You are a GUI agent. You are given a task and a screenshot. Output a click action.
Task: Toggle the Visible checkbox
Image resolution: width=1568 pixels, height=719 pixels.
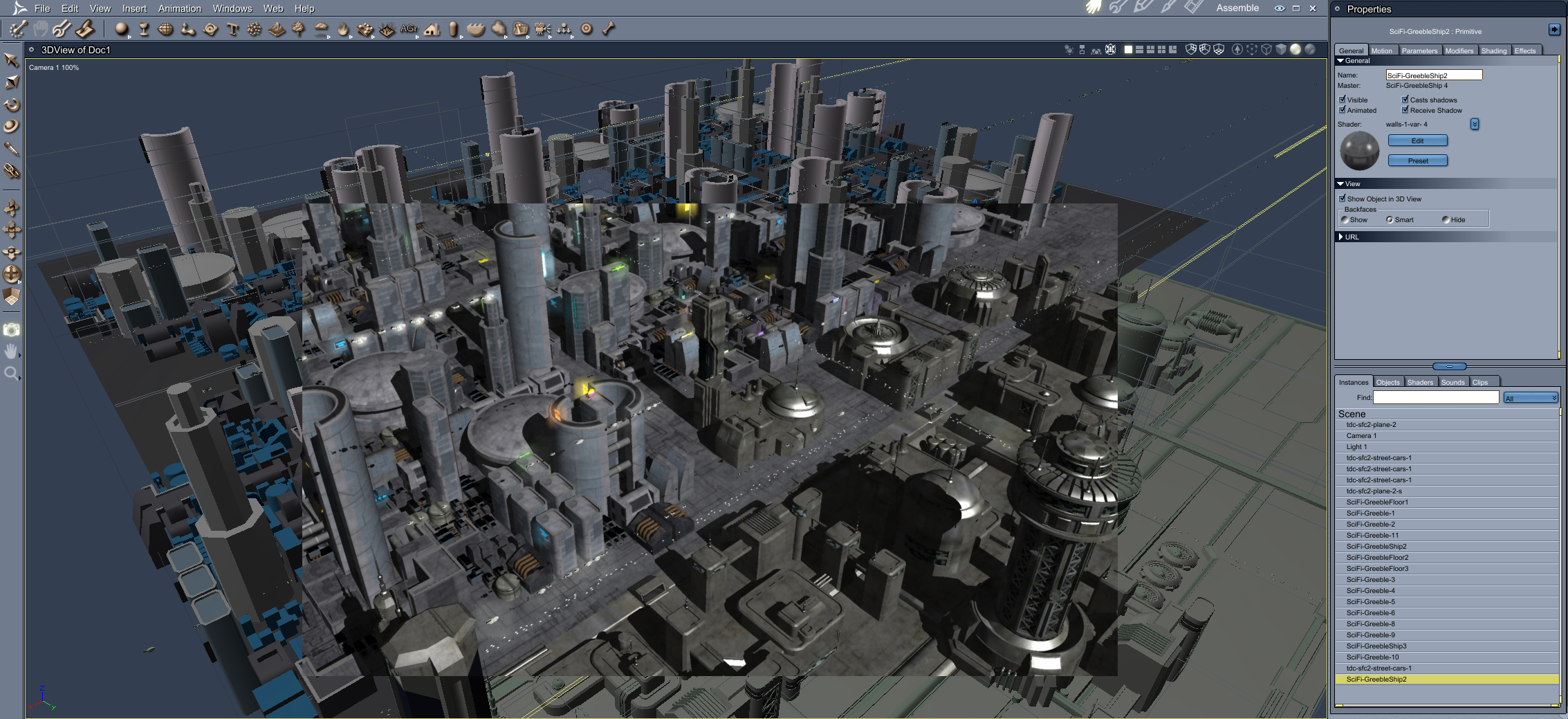[x=1343, y=100]
